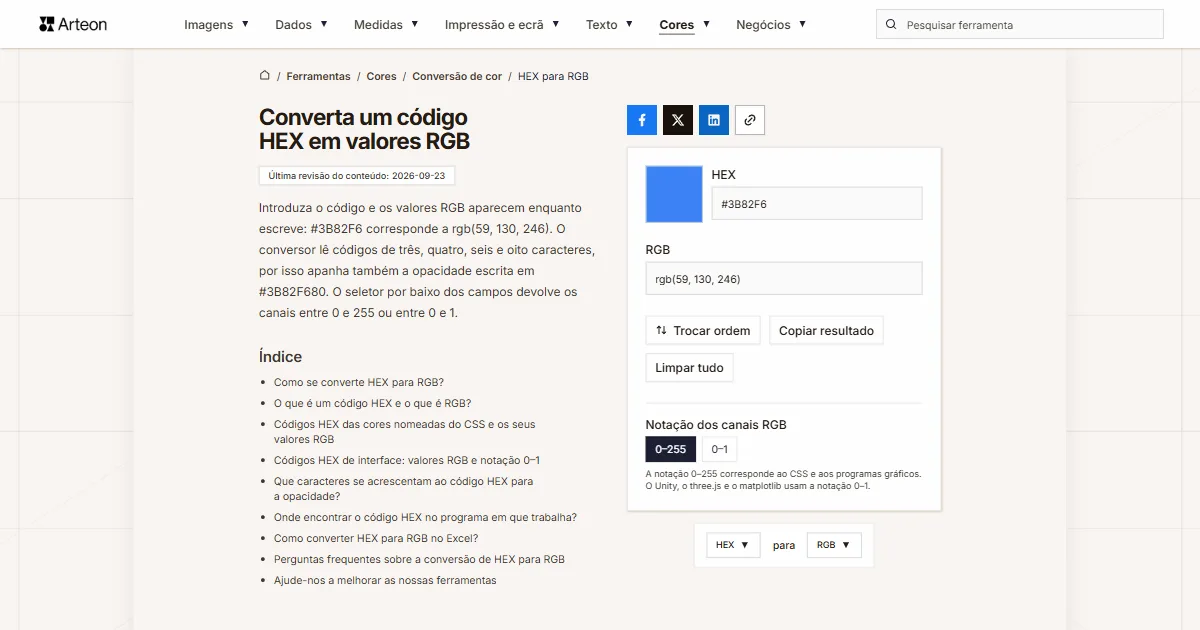Screen dimensions: 1200x630
Task: Expand Impressão e ecrã menu
Action: click(502, 25)
